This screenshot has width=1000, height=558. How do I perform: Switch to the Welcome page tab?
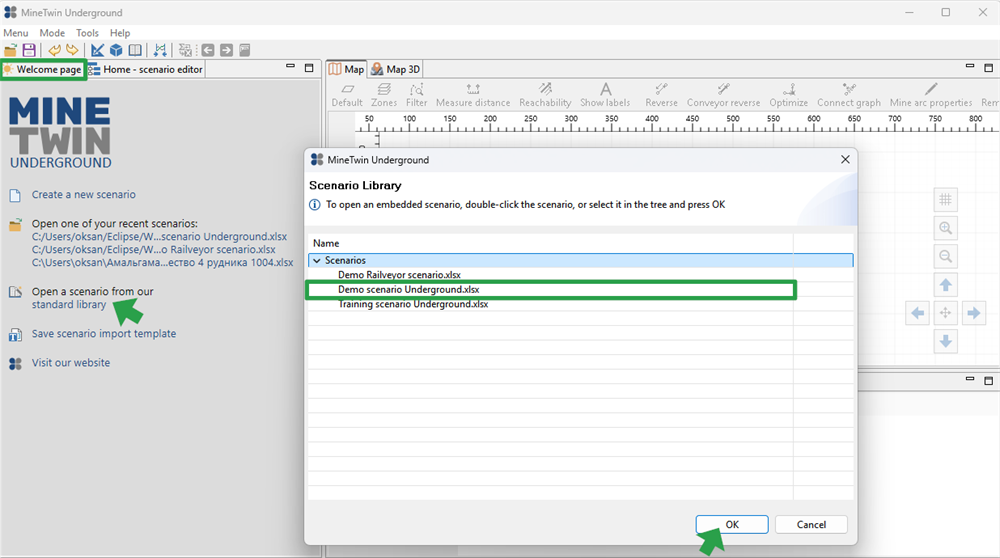tap(43, 70)
